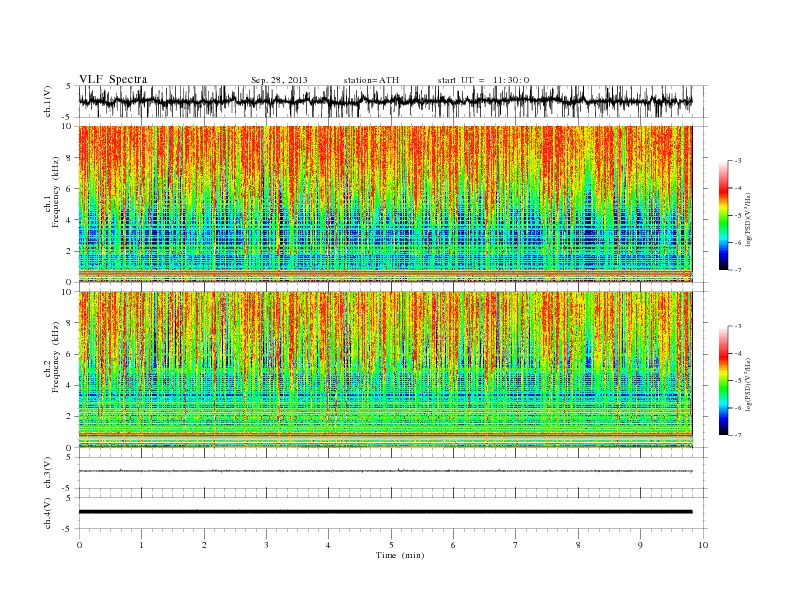Click the "0" kHz tick of ch.2 spectrogram
This screenshot has height=612, width=792.
coord(70,448)
